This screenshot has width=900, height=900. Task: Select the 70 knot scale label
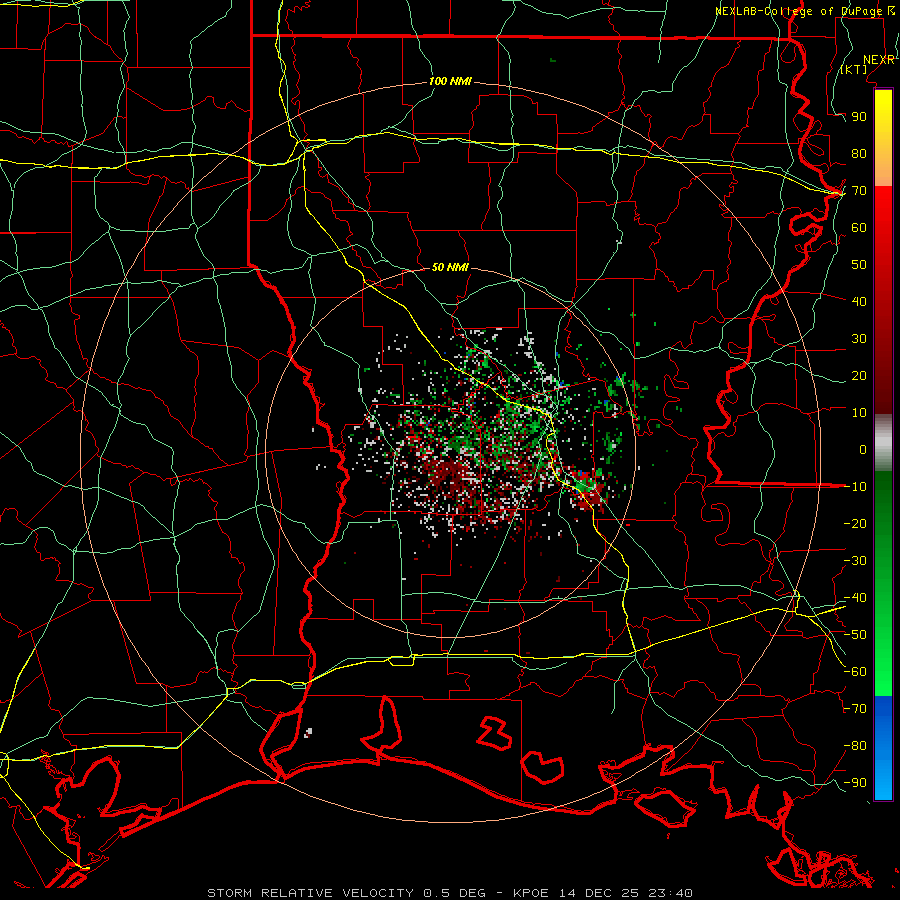(859, 191)
